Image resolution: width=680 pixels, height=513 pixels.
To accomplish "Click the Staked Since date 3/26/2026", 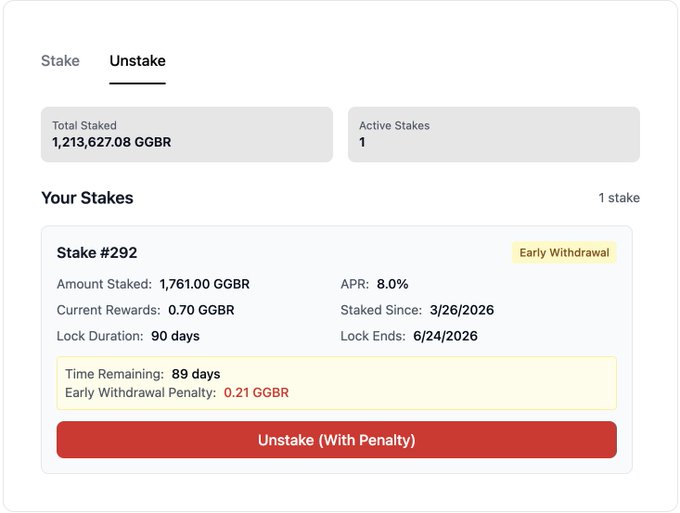I will point(461,310).
